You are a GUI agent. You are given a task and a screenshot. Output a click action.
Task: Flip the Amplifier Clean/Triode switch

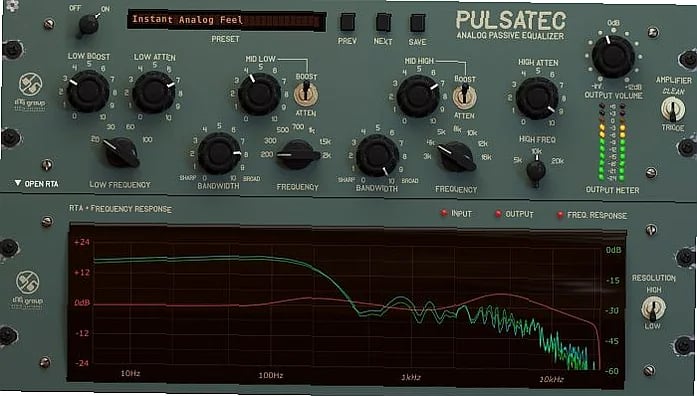tap(673, 109)
